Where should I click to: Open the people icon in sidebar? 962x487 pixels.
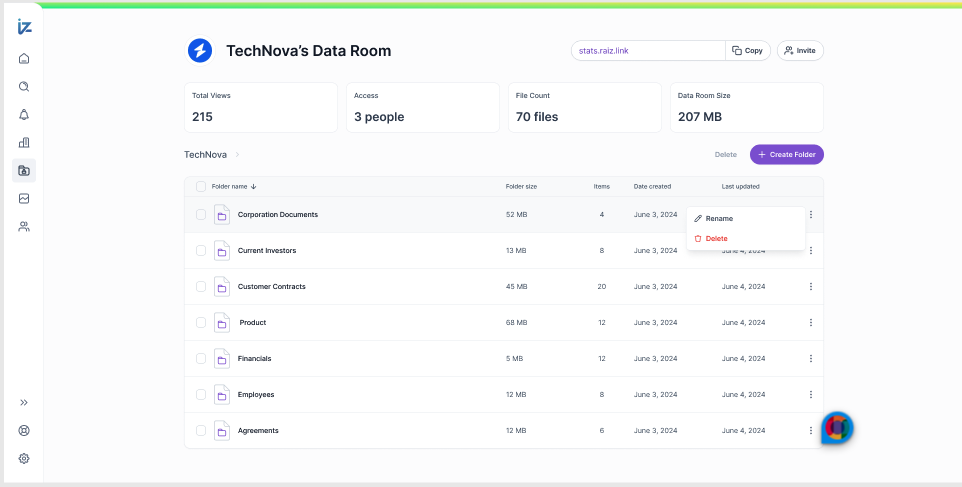[x=24, y=227]
